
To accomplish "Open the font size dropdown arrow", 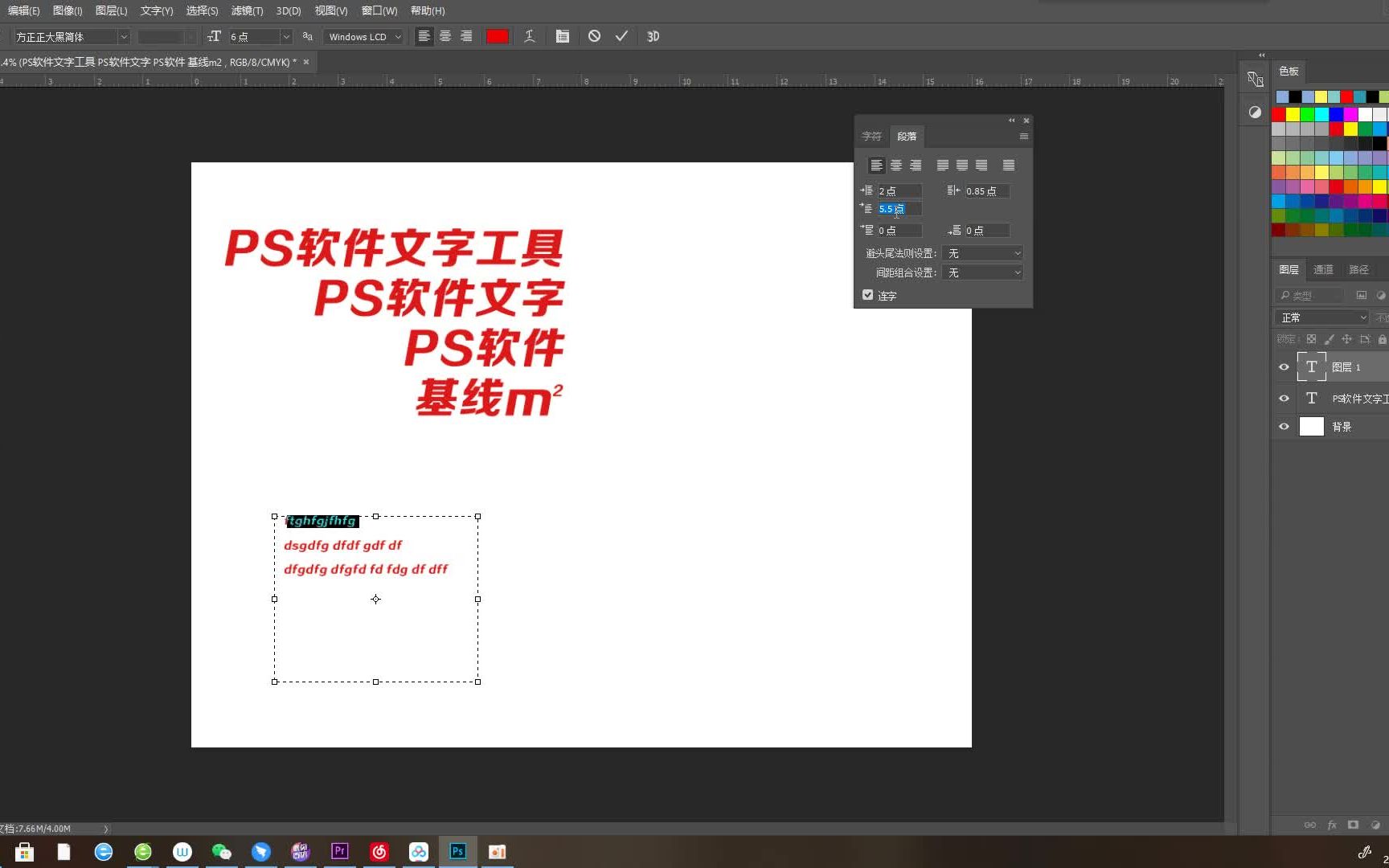I will point(286,36).
